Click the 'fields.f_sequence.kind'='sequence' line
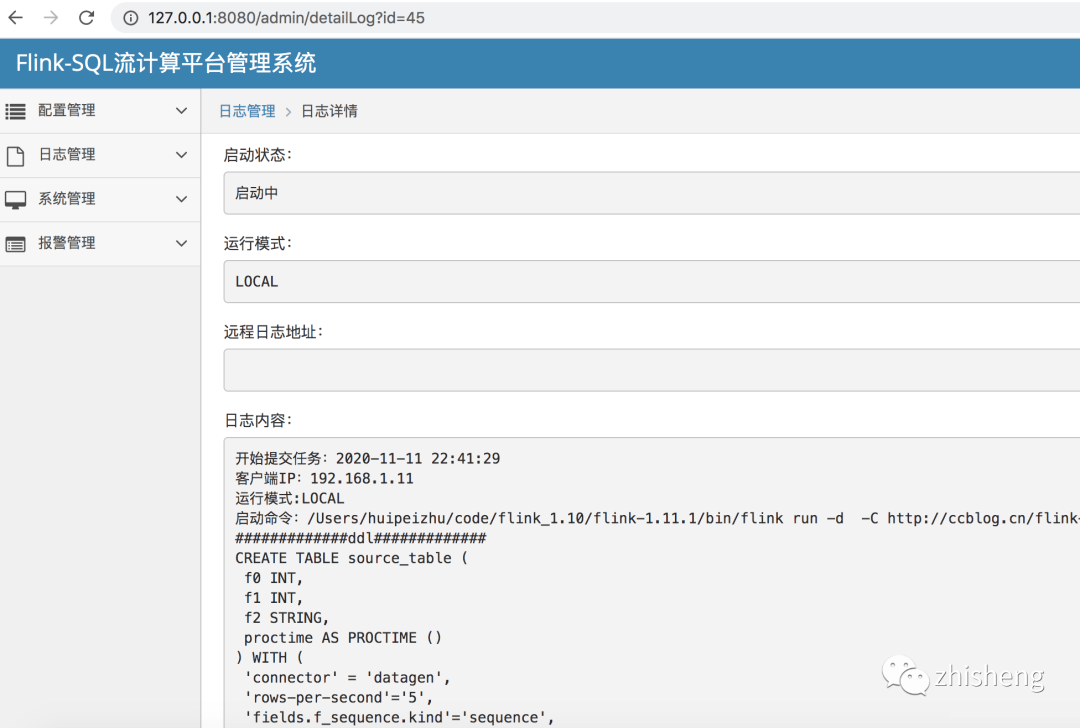 [399, 718]
